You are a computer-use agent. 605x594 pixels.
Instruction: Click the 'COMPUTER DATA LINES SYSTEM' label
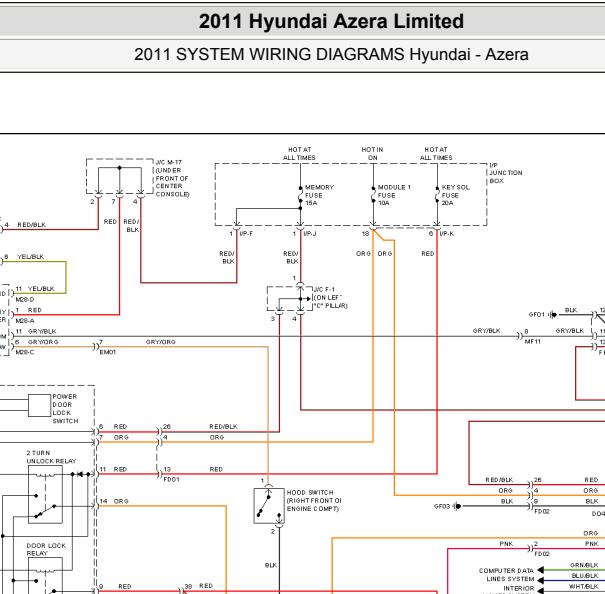pyautogui.click(x=506, y=575)
